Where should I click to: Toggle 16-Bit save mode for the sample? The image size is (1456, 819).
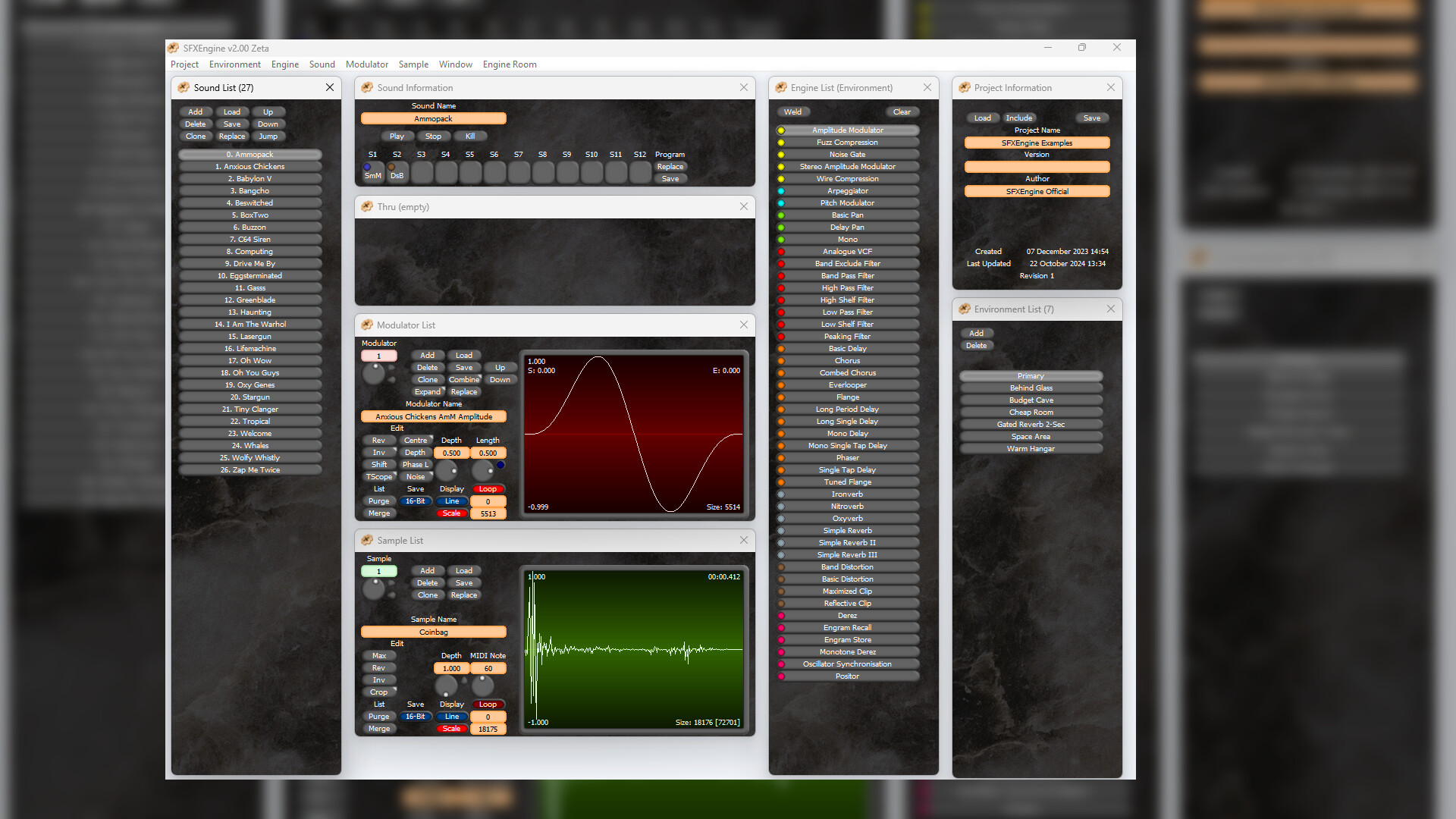416,716
